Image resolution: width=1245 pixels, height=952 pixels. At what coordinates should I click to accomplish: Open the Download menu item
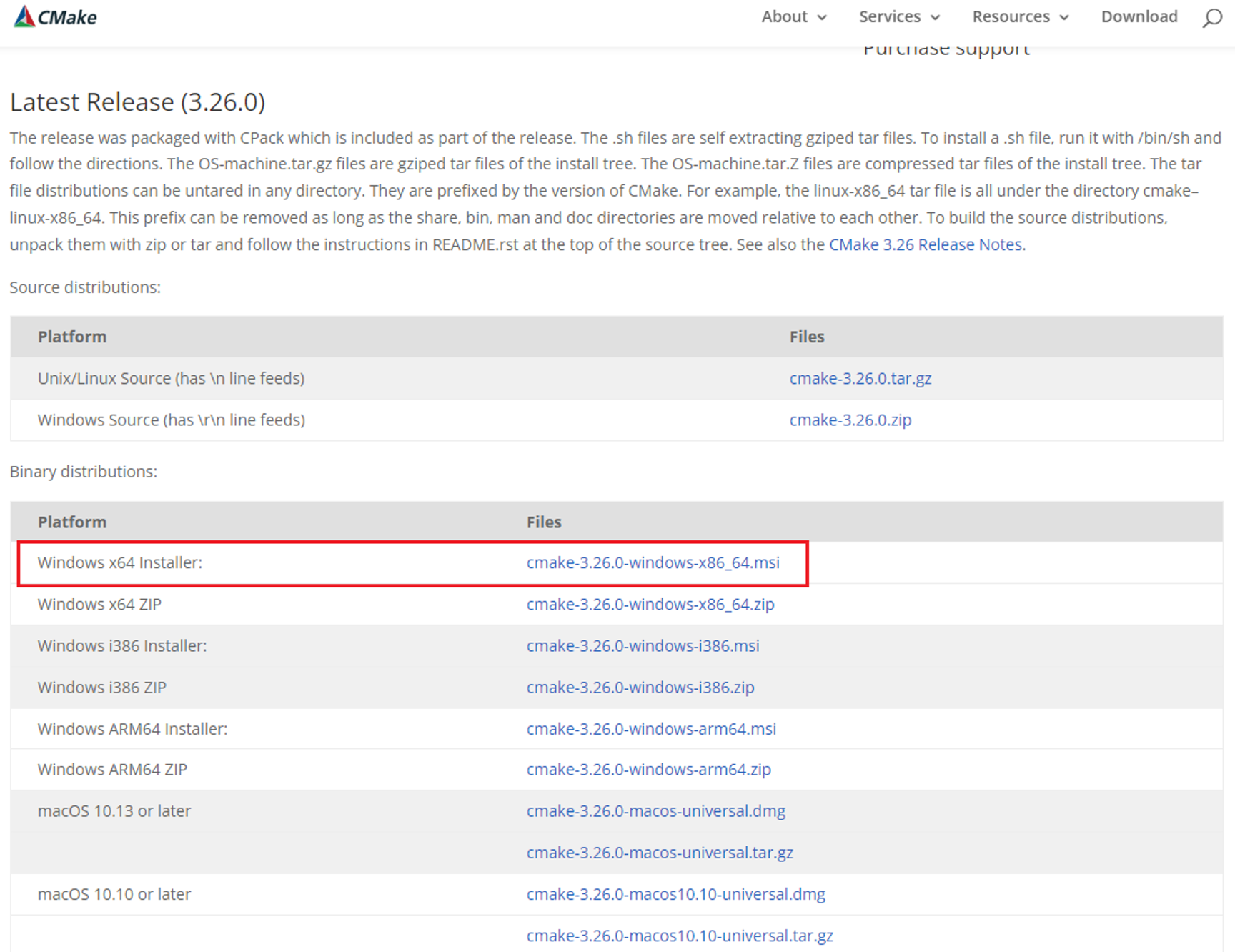click(1139, 17)
